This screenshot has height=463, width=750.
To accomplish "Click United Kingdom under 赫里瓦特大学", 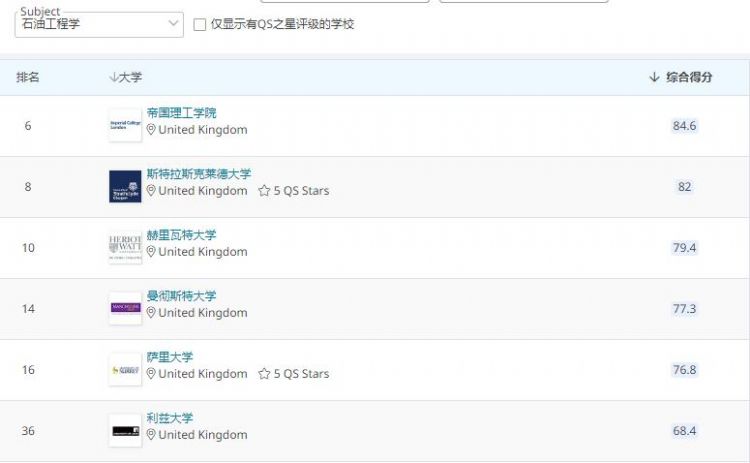I will pyautogui.click(x=203, y=252).
